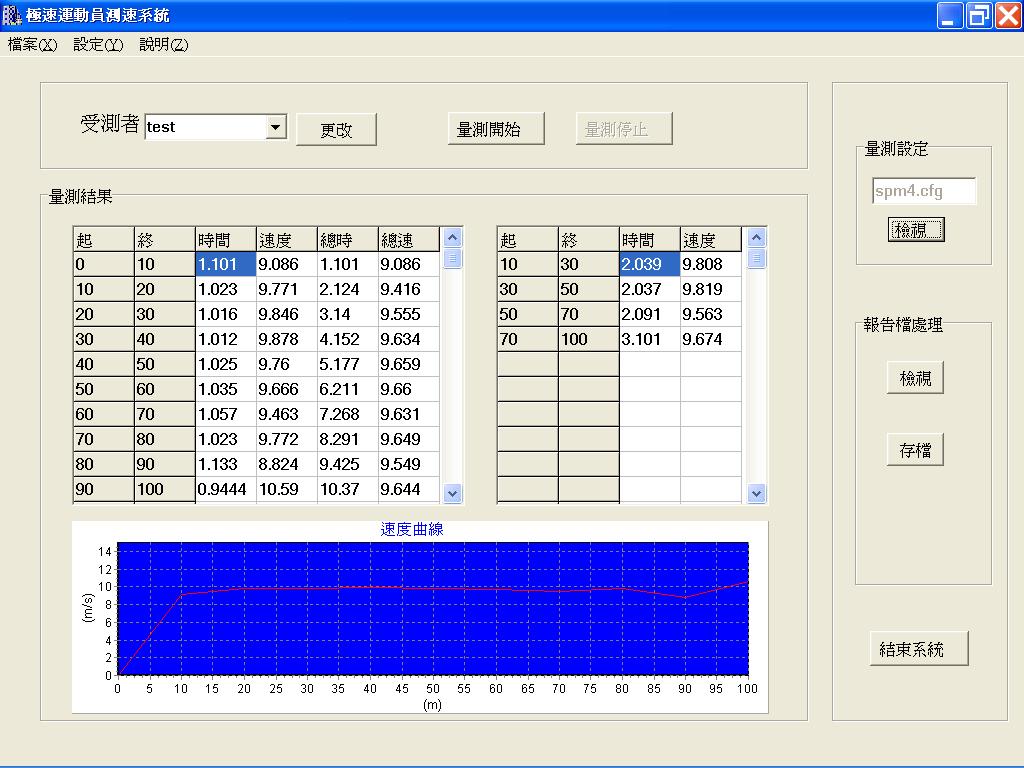
Task: Select time cell 3.101 in right table
Action: click(x=649, y=339)
